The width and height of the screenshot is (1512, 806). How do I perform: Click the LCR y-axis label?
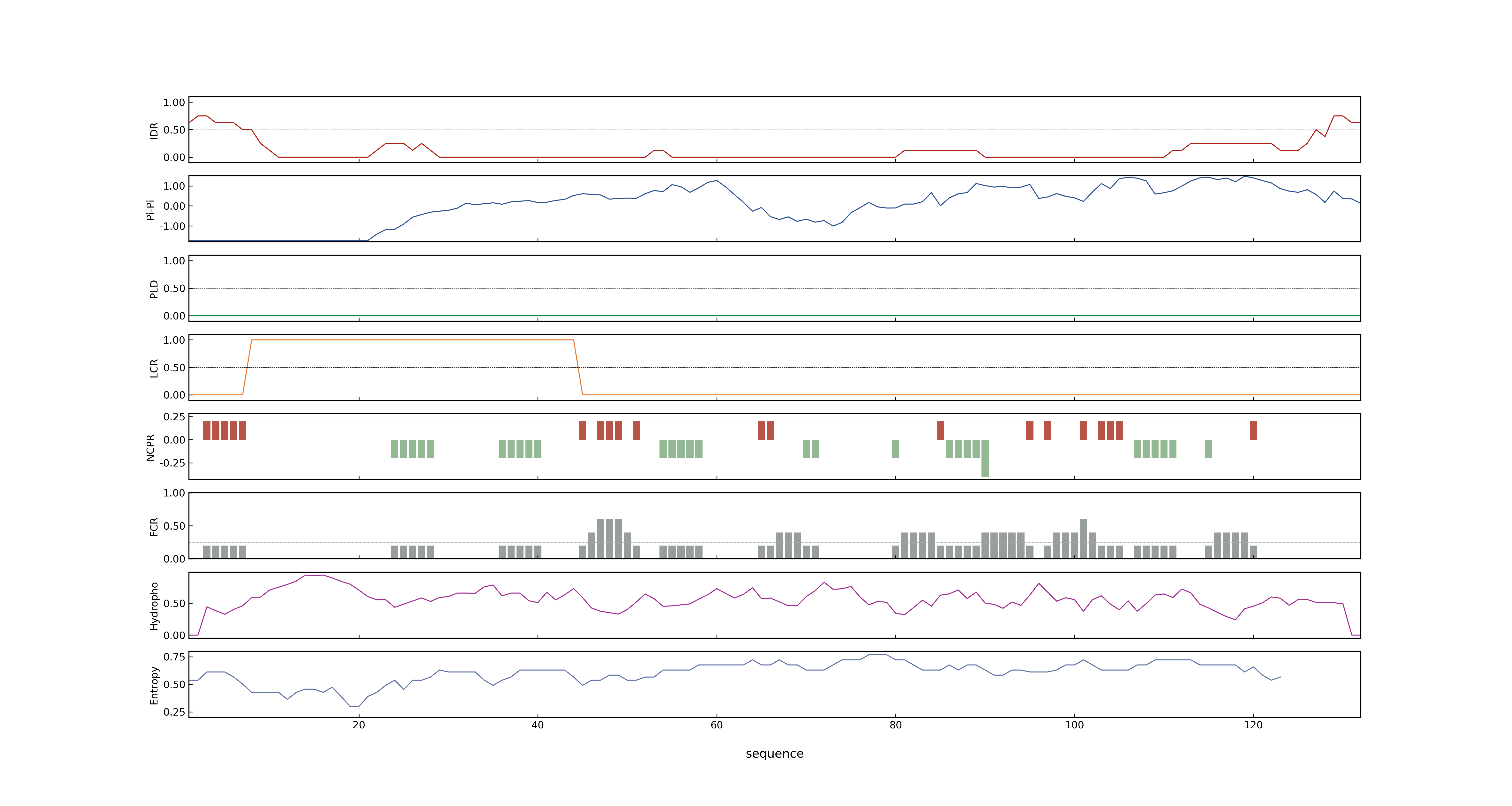coord(154,368)
